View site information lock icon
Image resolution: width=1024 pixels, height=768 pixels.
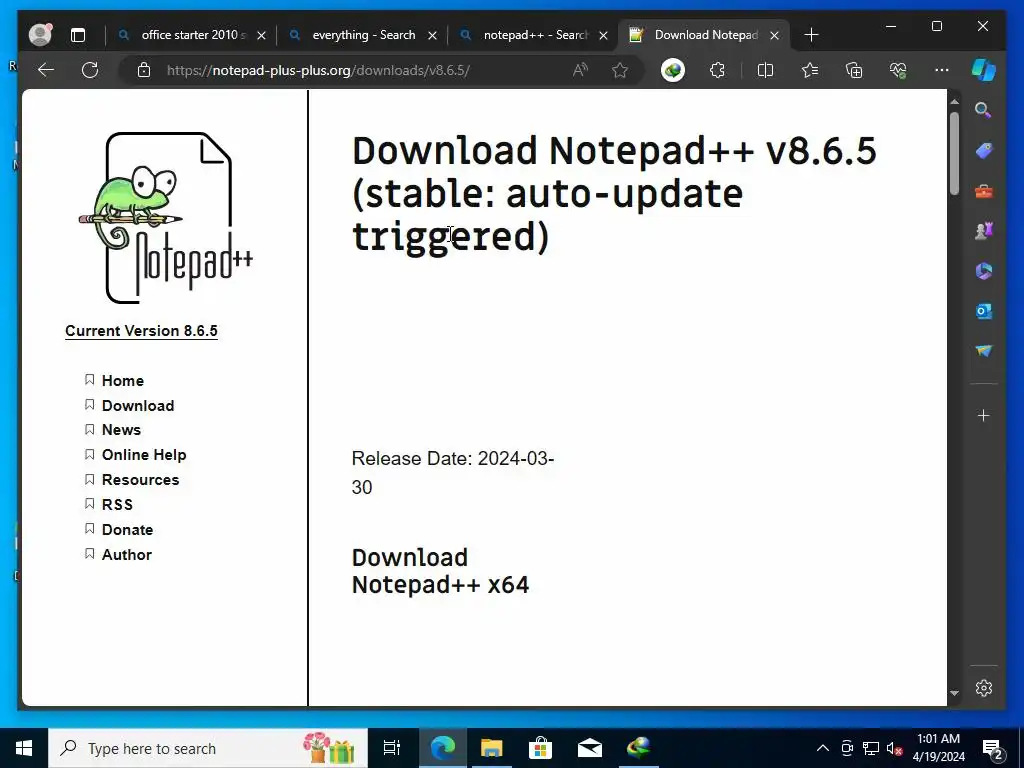[x=144, y=70]
